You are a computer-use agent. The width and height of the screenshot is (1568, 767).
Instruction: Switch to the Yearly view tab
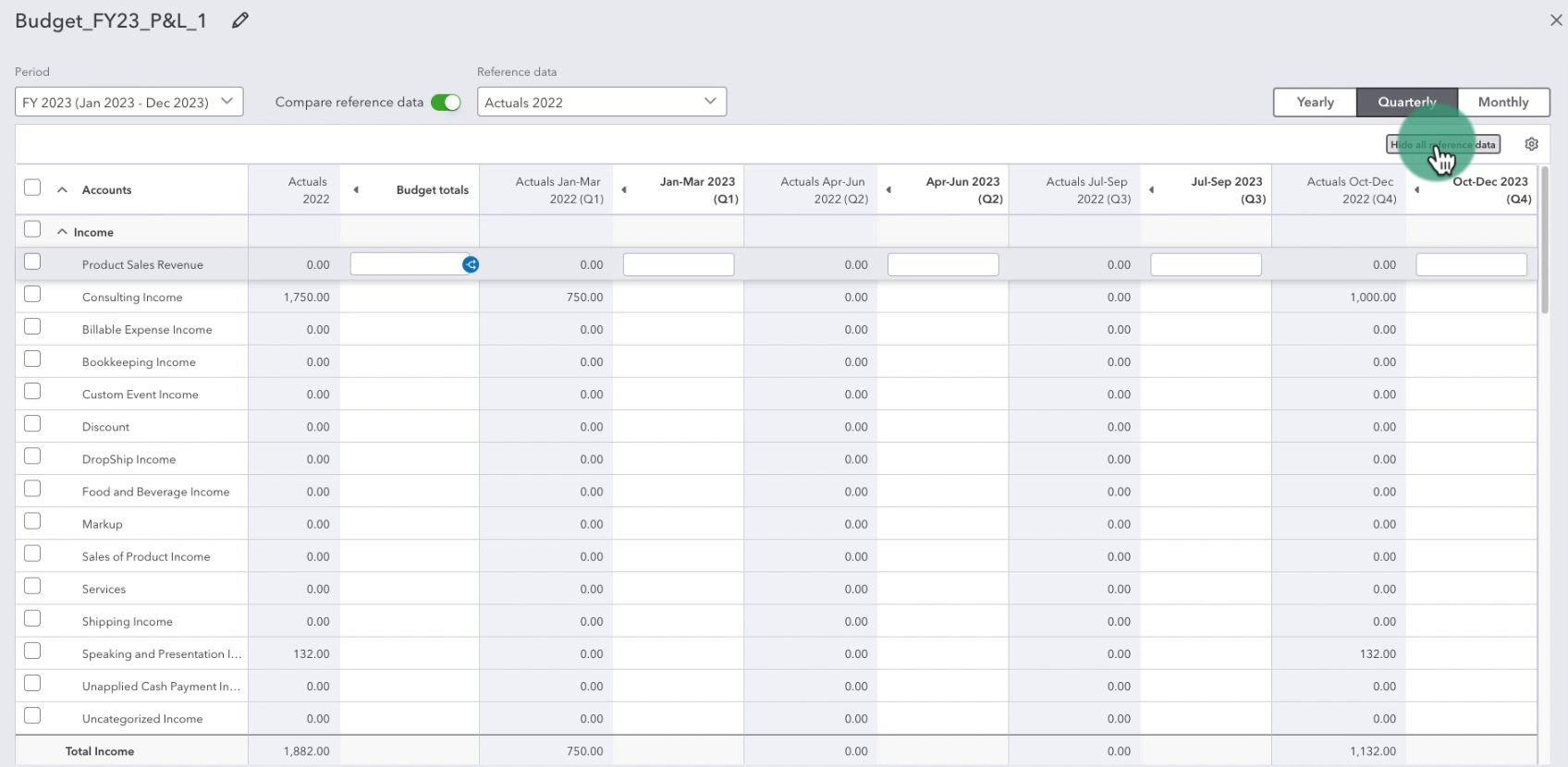[1314, 103]
